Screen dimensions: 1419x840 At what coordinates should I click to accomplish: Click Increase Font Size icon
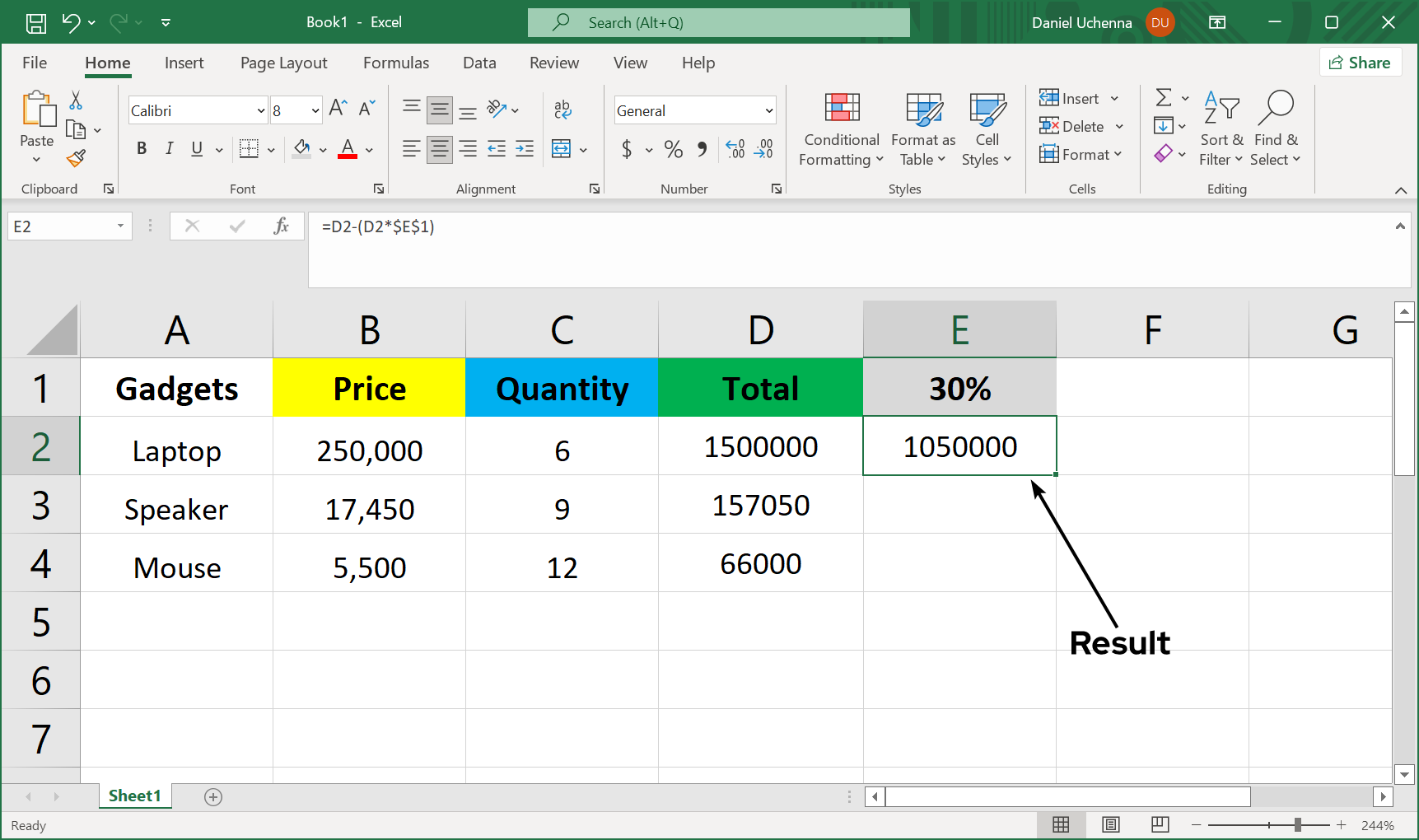coord(338,109)
